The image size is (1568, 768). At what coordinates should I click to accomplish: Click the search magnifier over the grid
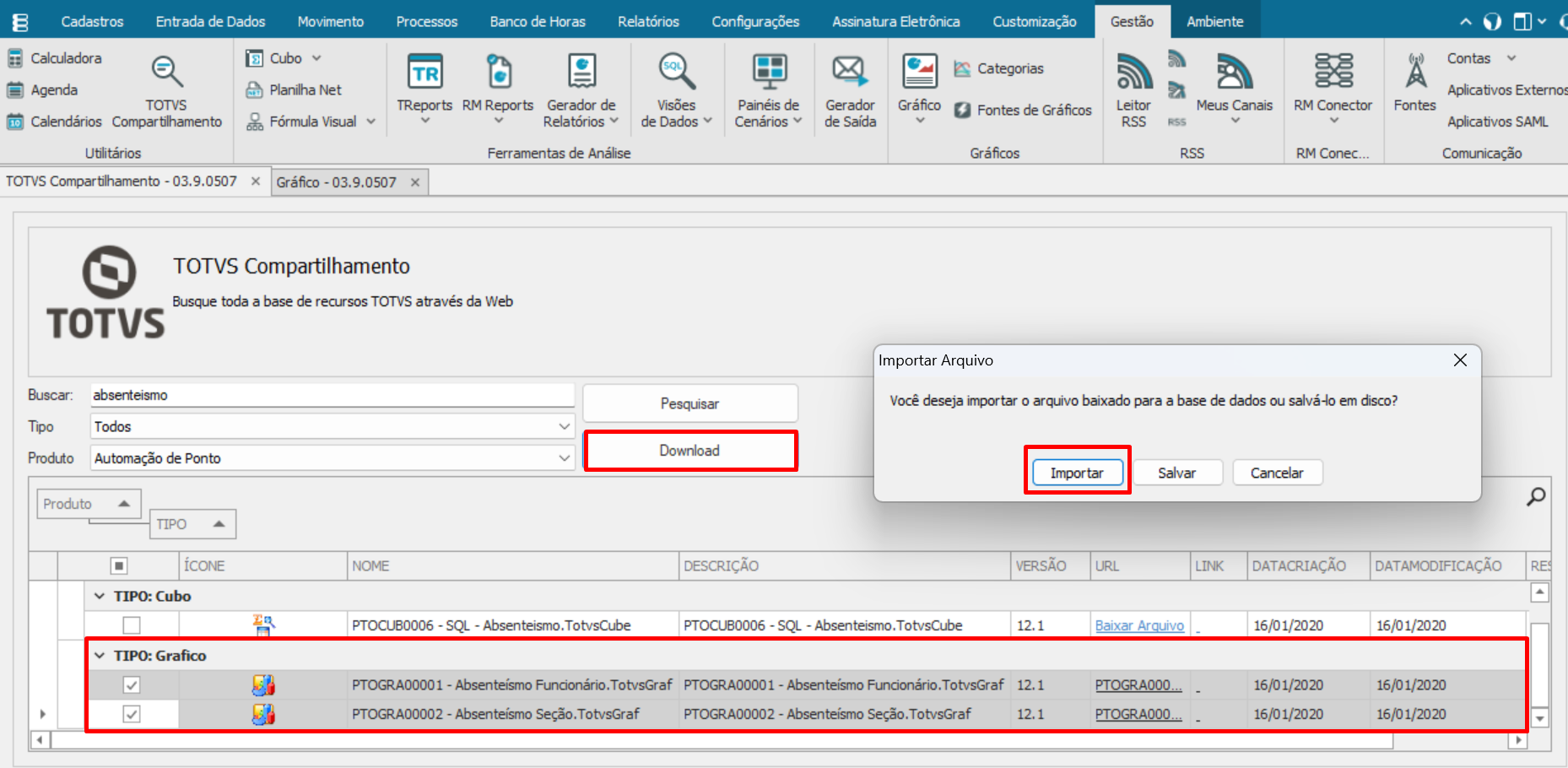tap(1536, 496)
